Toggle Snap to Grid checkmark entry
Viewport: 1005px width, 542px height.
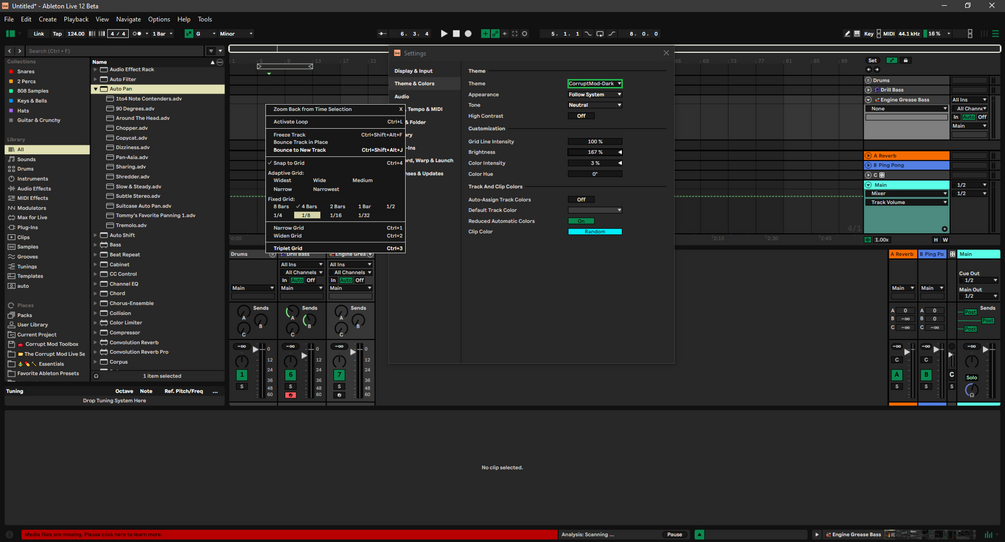pos(335,163)
